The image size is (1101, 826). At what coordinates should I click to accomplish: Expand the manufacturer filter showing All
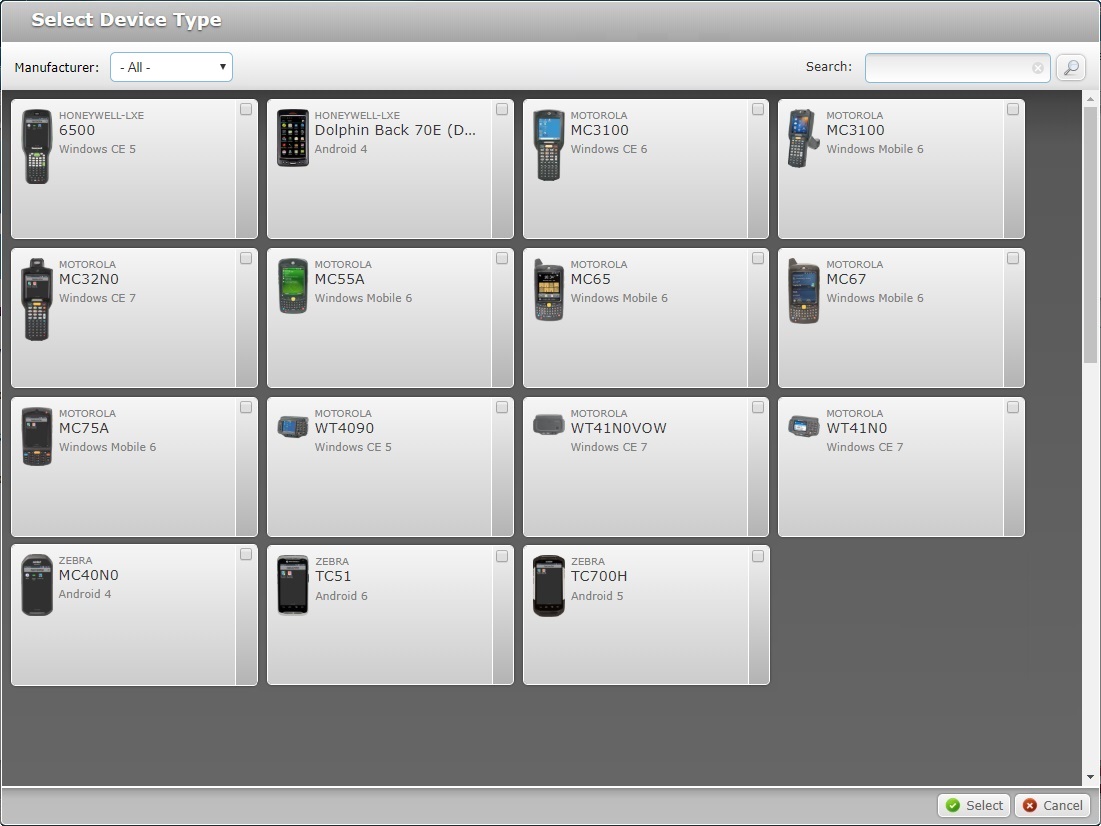[x=170, y=67]
